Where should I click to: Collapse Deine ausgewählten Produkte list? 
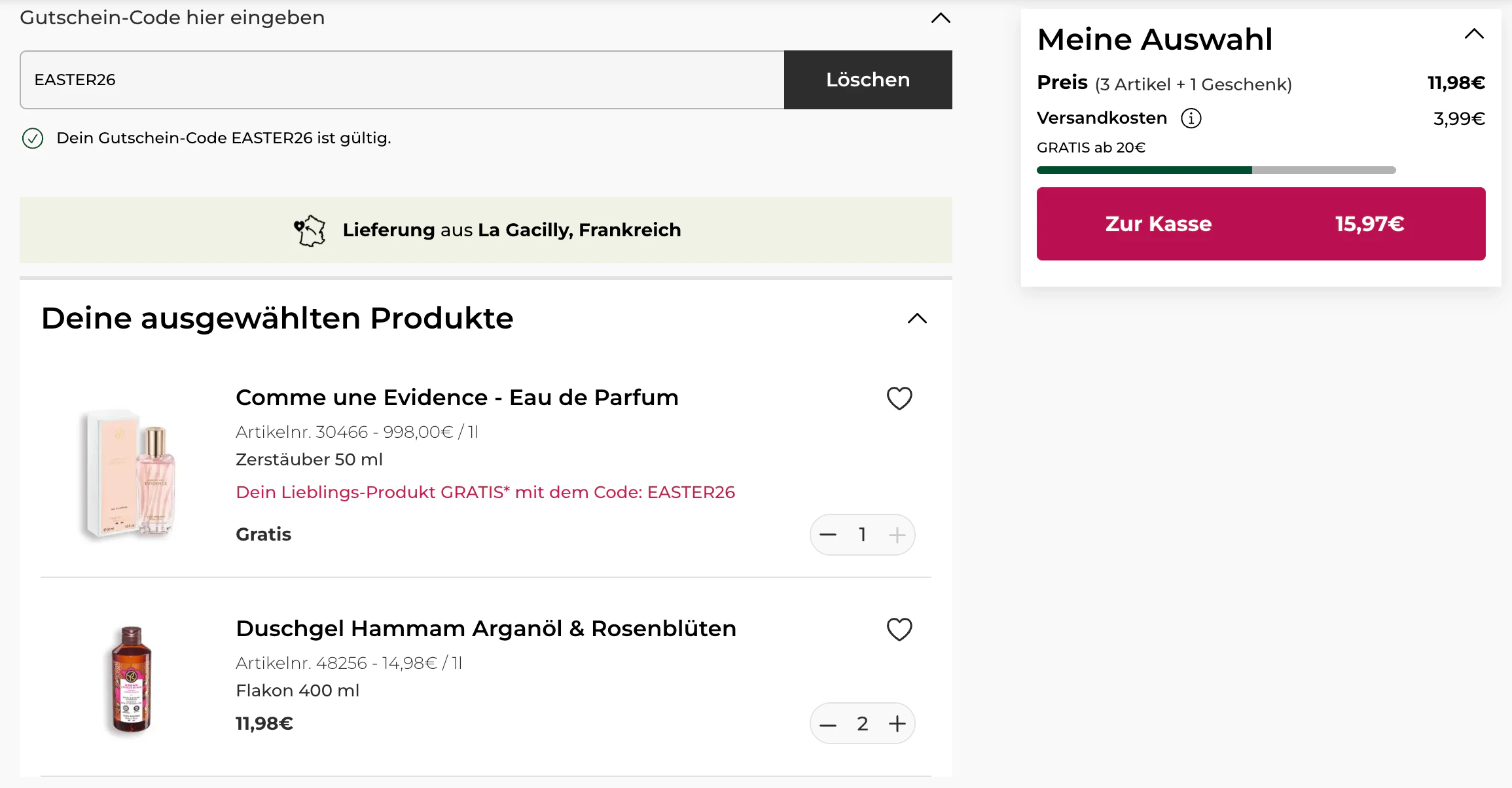click(917, 319)
